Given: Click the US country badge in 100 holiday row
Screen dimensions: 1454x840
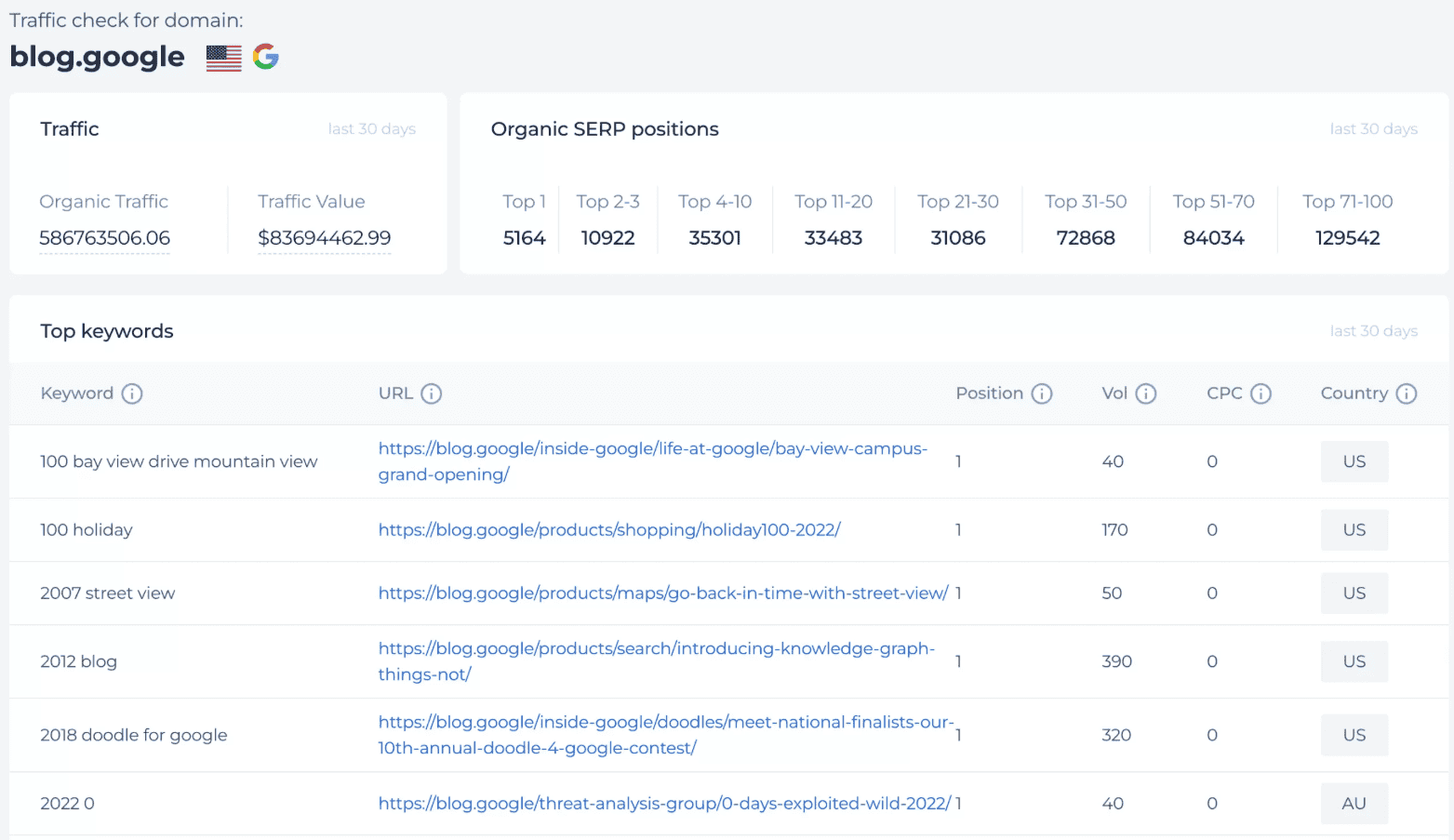Looking at the screenshot, I should coord(1354,529).
